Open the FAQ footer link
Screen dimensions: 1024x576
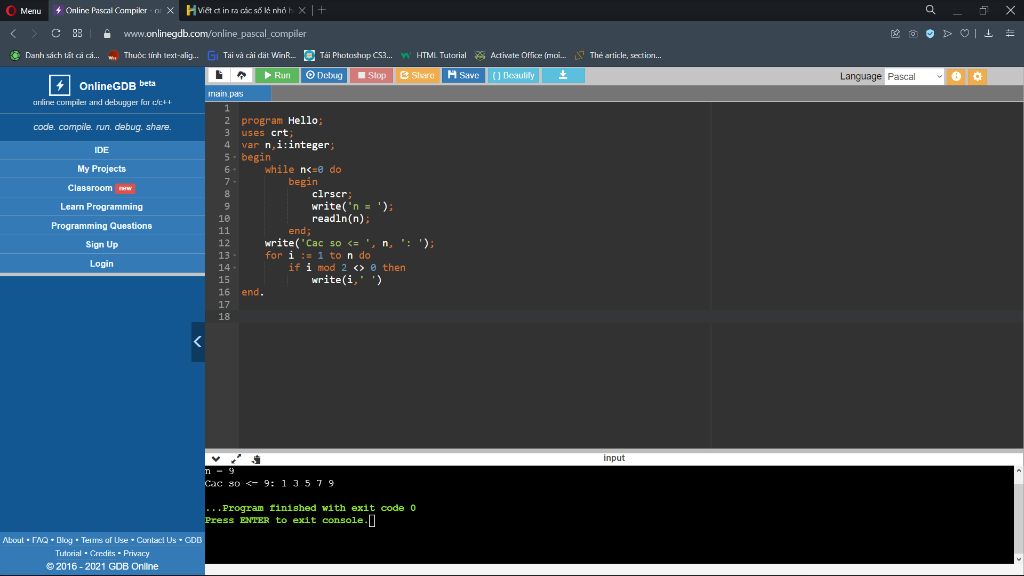40,540
